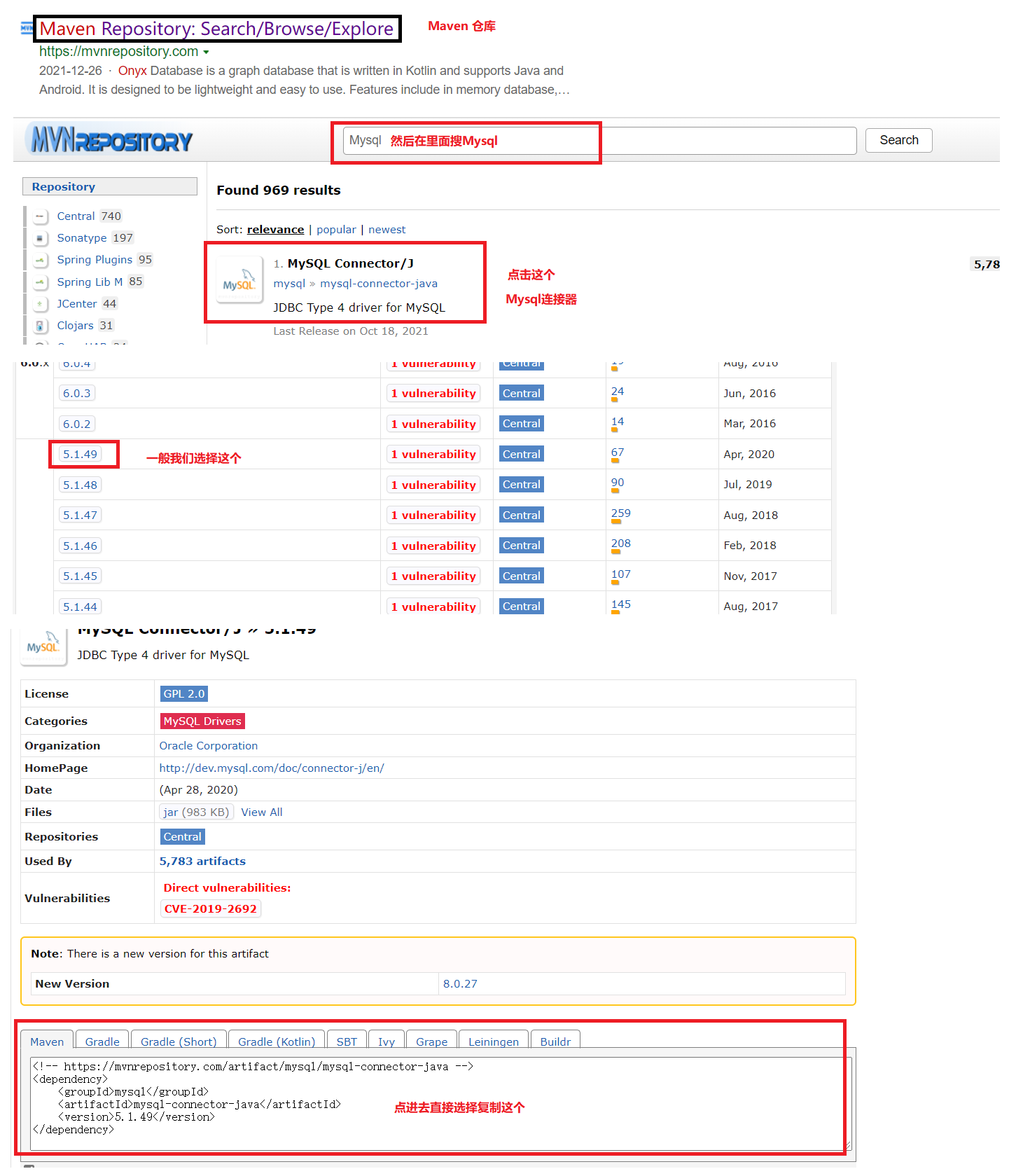1023x1176 pixels.
Task: Click the MySQL logo on artifact detail page
Action: pyautogui.click(x=43, y=646)
